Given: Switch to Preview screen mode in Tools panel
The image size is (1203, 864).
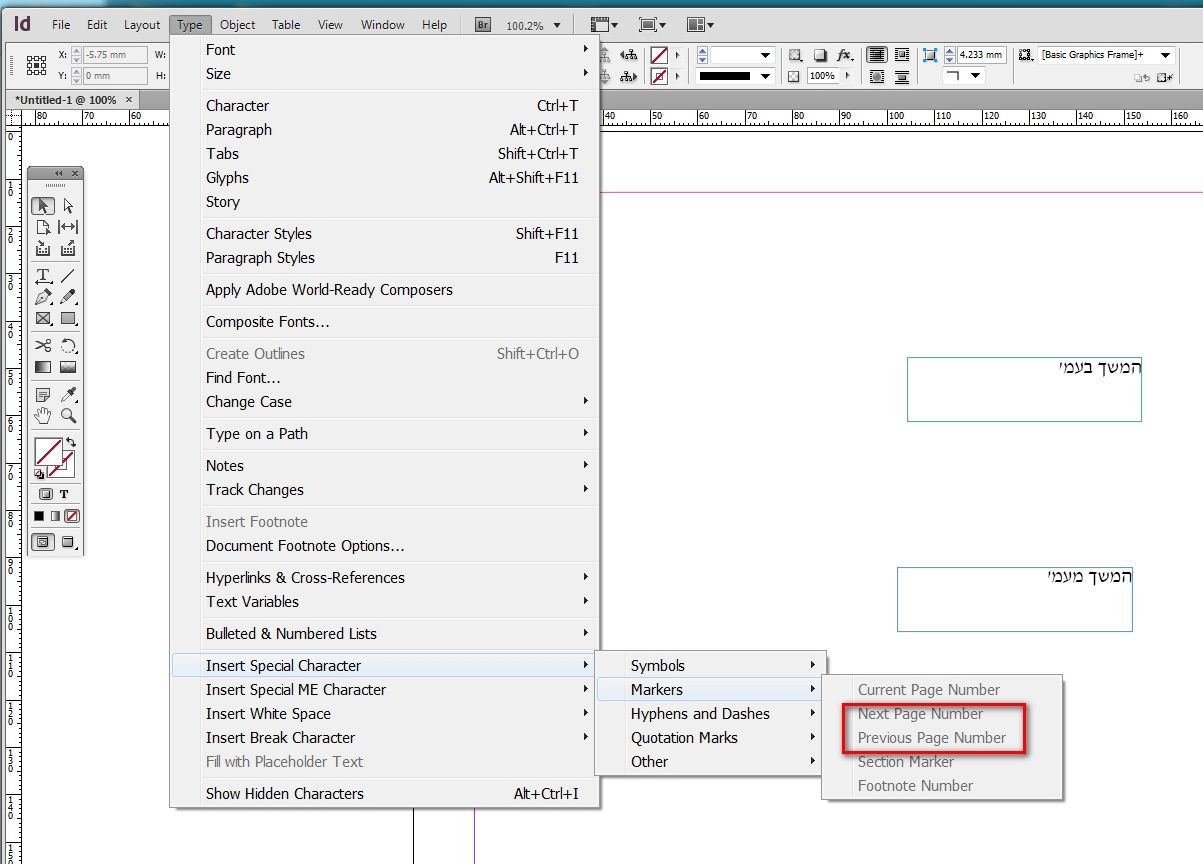Looking at the screenshot, I should pyautogui.click(x=68, y=542).
